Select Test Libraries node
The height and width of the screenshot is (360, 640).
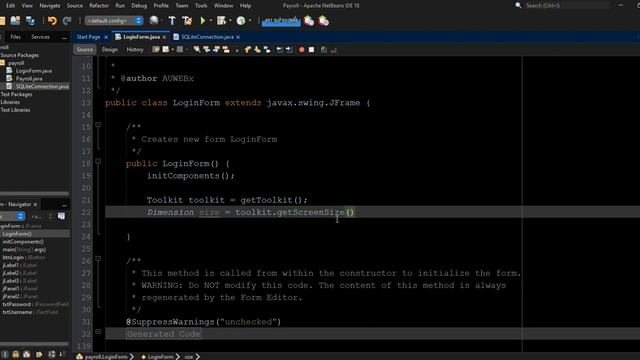15,110
